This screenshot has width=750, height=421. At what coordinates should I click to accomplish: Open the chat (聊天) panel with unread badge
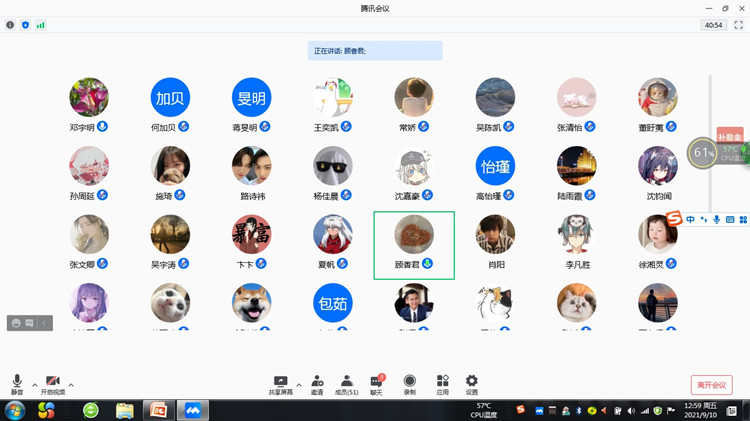point(376,385)
